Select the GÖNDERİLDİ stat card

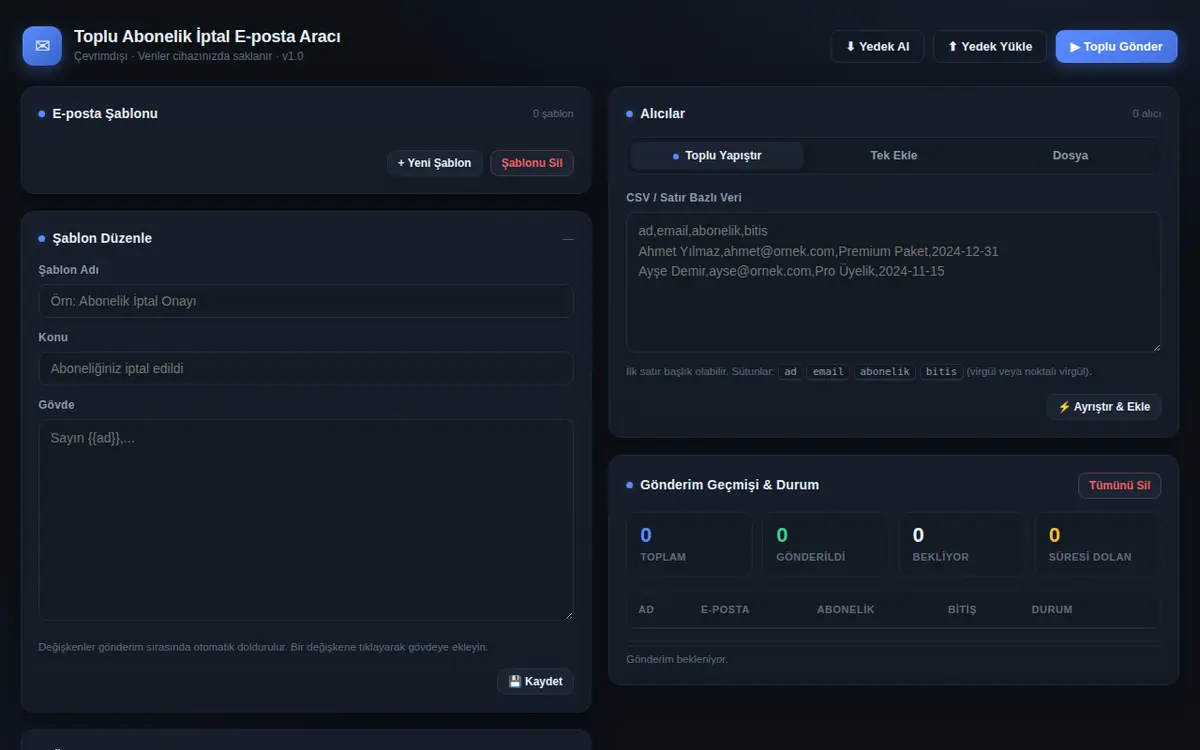[x=825, y=545]
